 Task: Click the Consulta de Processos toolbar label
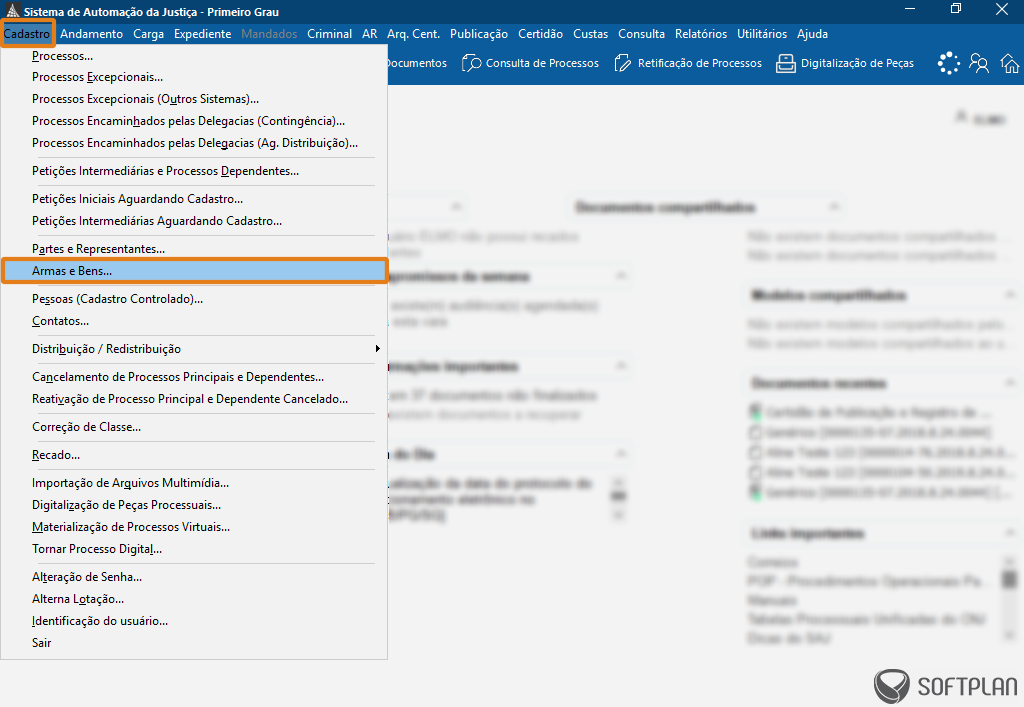click(x=542, y=63)
